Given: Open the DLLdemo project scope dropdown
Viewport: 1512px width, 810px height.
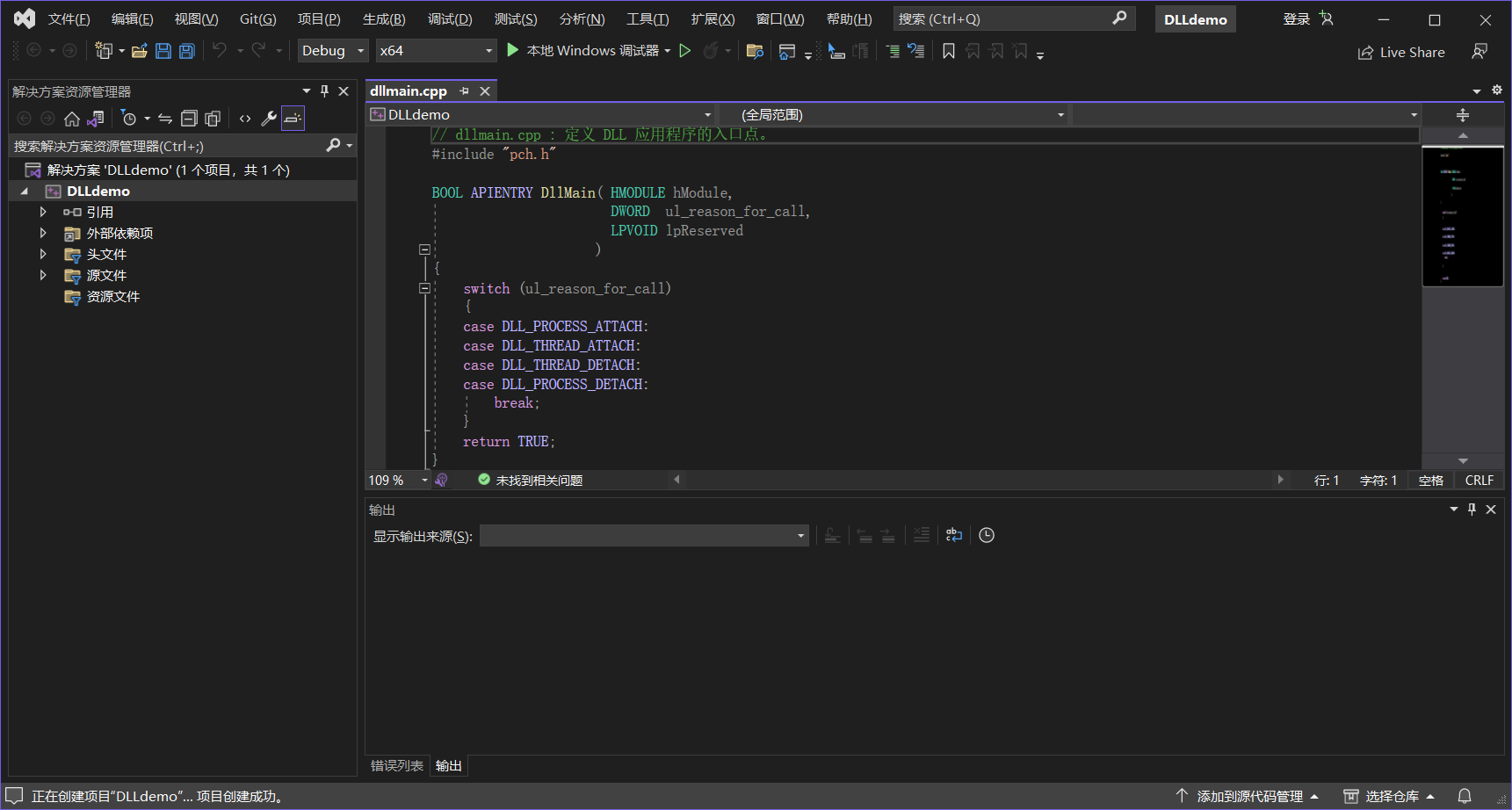Looking at the screenshot, I should click(x=541, y=115).
